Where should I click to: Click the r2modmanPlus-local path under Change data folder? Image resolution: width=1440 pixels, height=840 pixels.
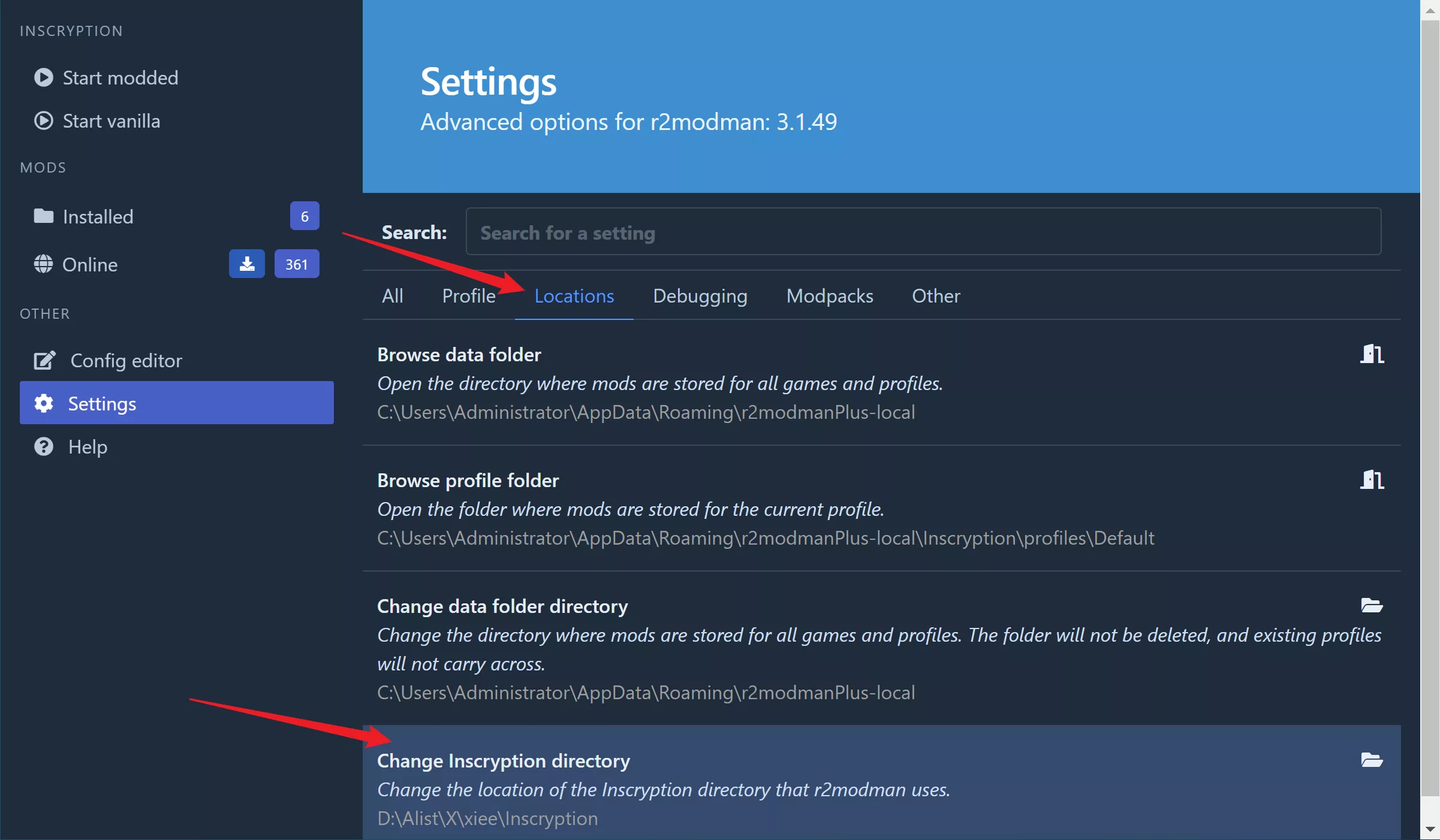[x=646, y=693]
